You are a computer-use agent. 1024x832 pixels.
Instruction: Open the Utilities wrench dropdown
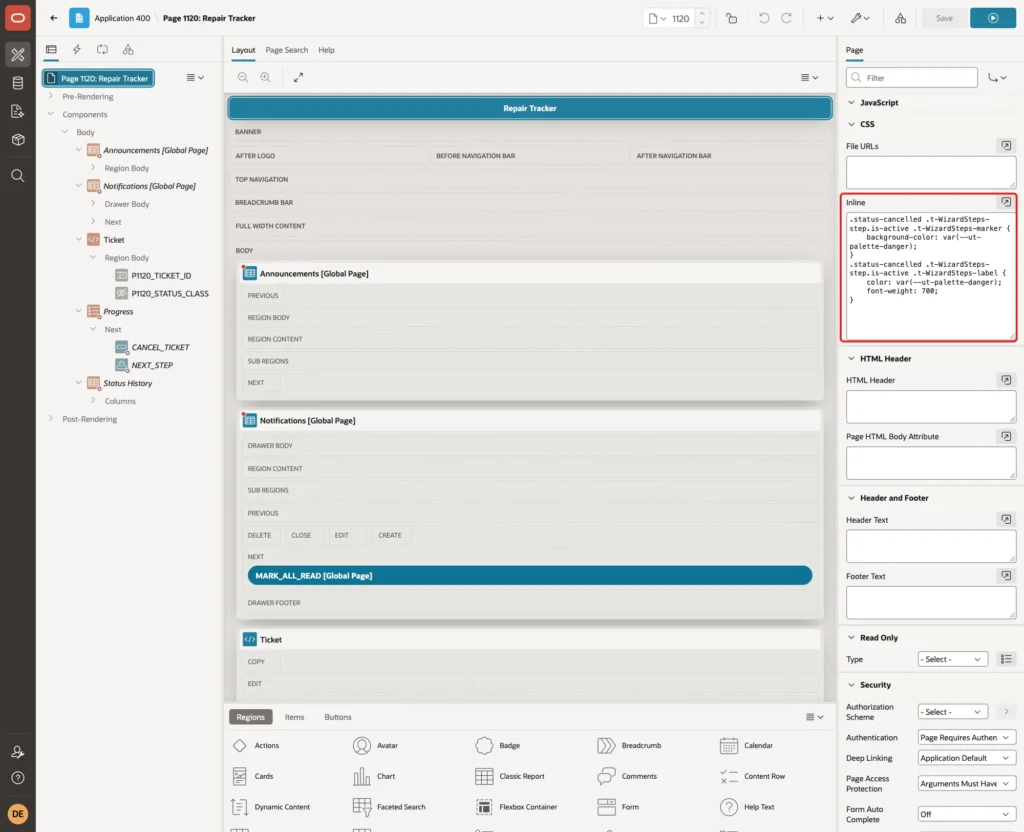click(x=860, y=18)
